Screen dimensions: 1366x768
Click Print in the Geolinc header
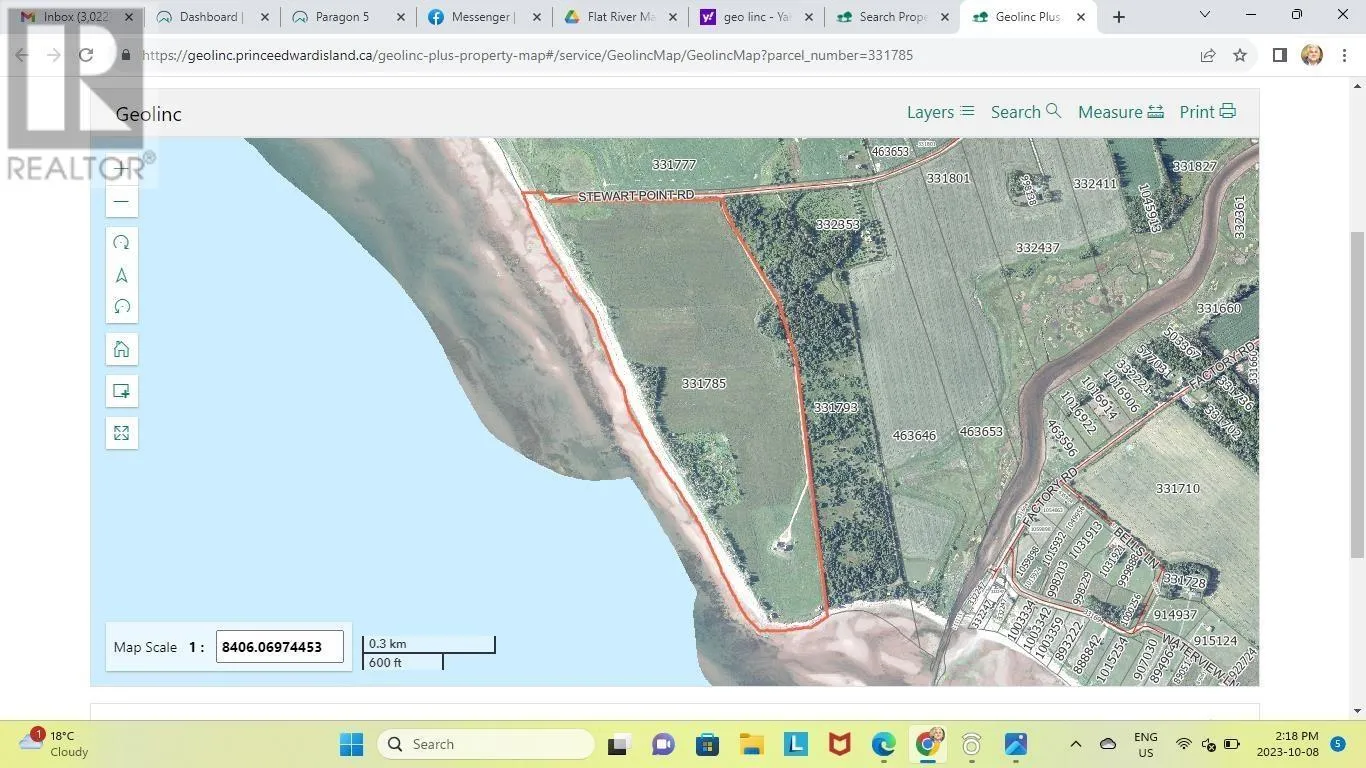coord(1207,112)
